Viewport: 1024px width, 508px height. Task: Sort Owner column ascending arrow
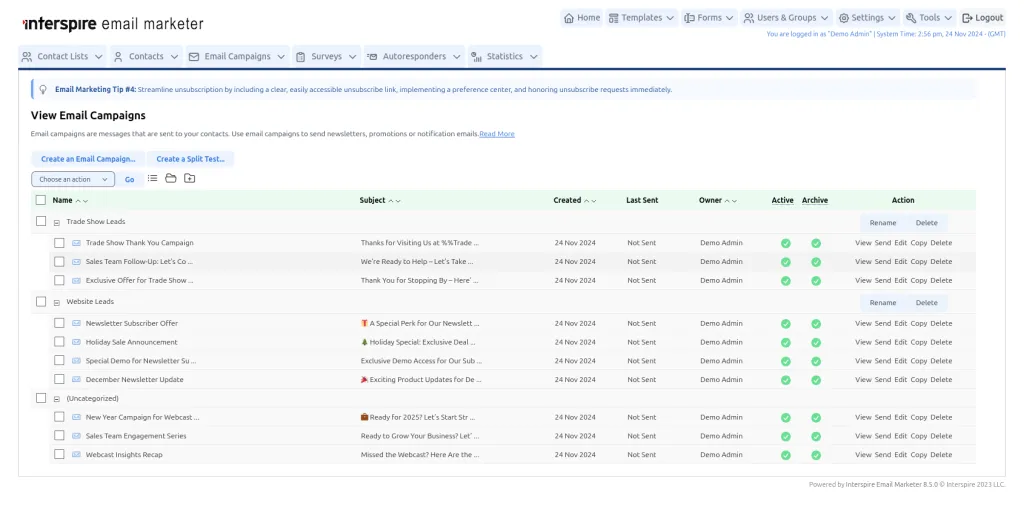[x=728, y=201]
